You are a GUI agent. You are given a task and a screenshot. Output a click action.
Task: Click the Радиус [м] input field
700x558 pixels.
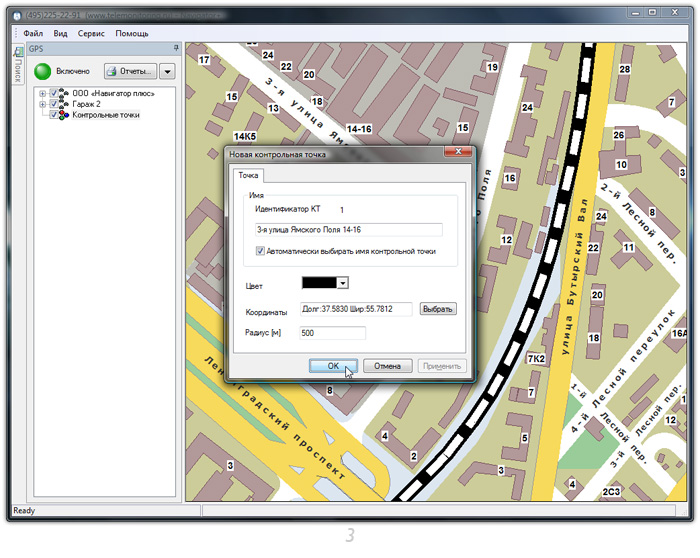tap(332, 333)
